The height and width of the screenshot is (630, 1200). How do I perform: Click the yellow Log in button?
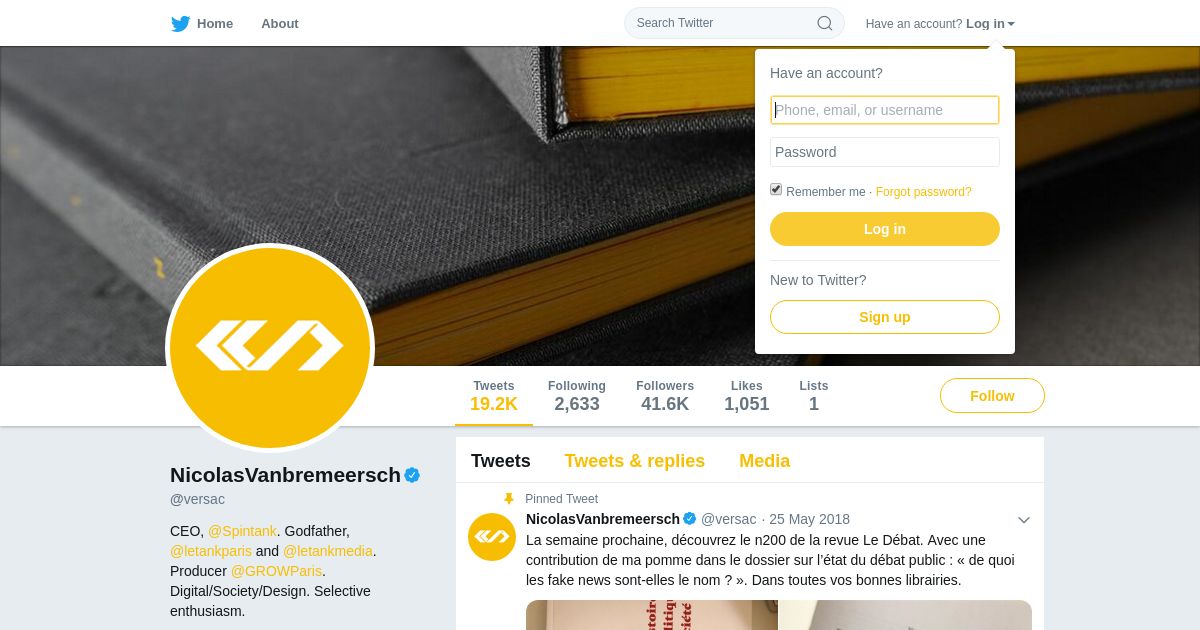tap(885, 229)
